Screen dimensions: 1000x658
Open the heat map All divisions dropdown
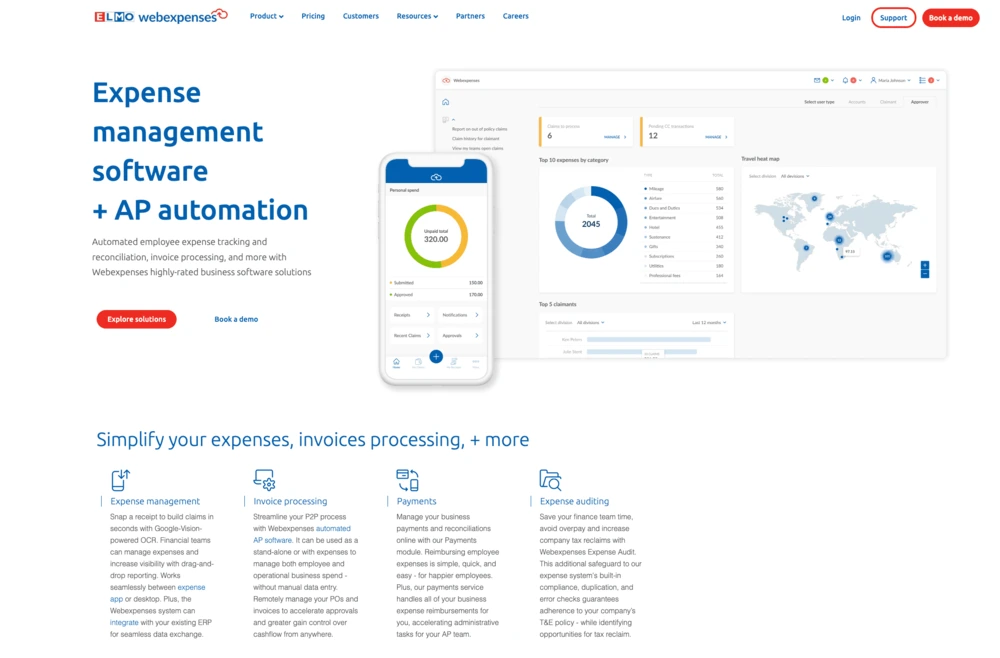795,176
